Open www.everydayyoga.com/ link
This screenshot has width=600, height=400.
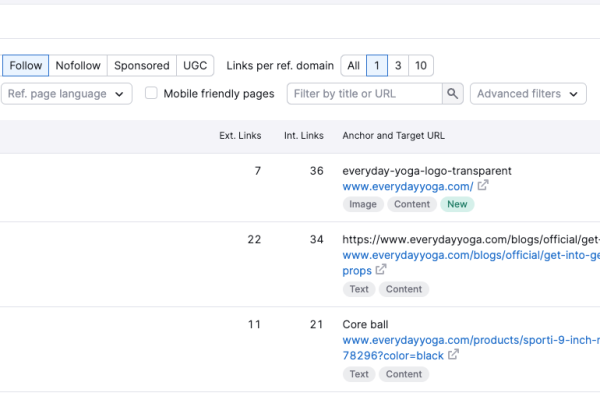click(408, 186)
